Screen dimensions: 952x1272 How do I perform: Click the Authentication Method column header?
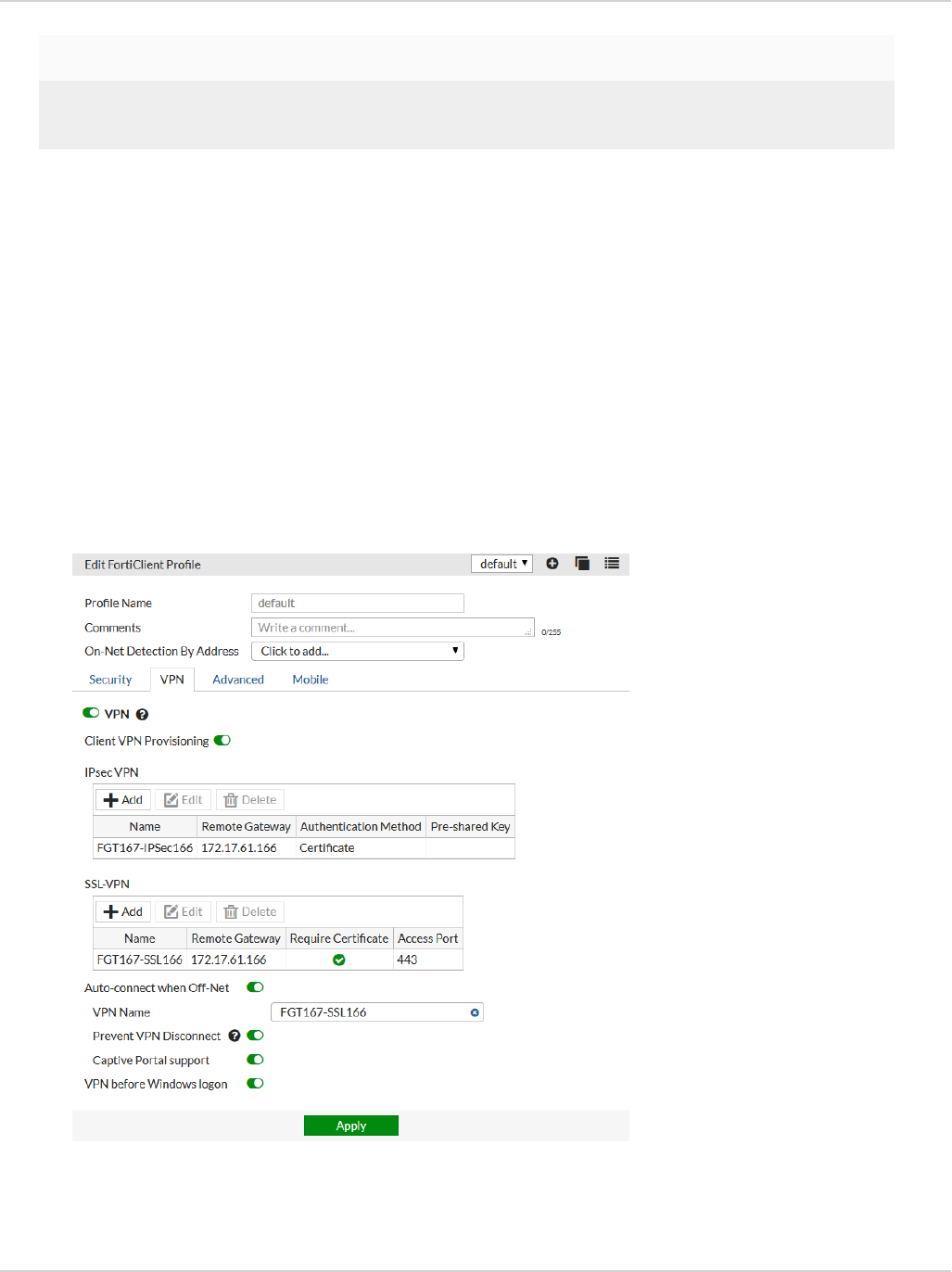pos(361,827)
